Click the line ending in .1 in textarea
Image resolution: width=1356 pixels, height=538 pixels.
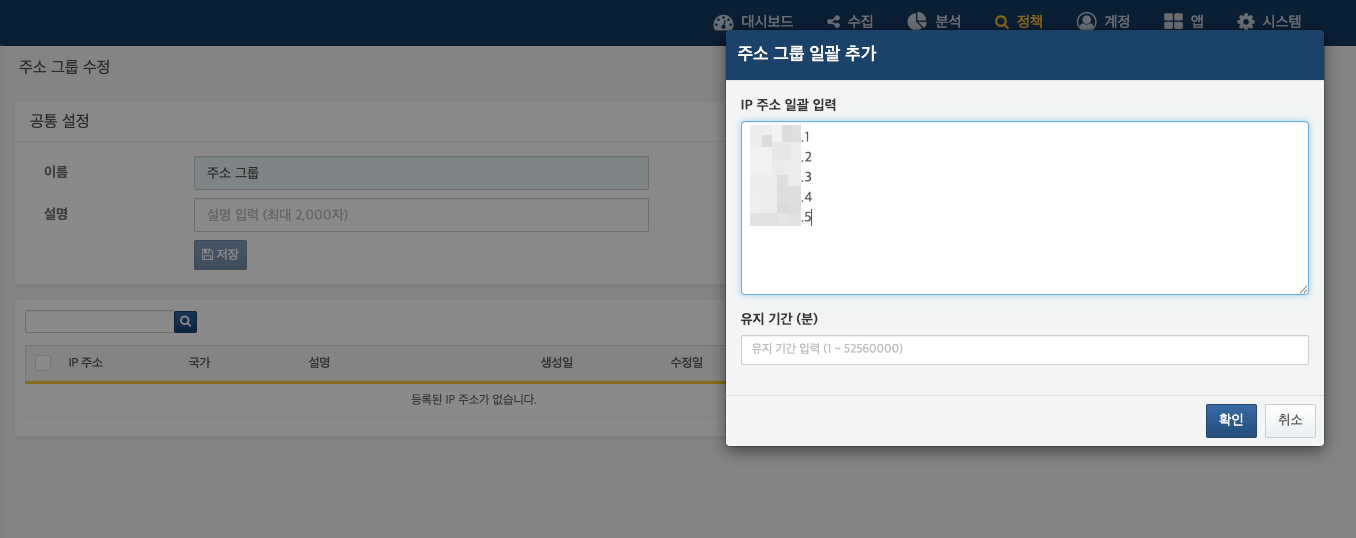(x=779, y=136)
